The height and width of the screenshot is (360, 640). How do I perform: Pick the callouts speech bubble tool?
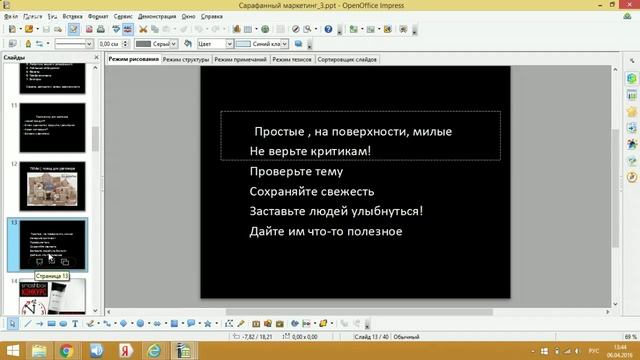click(191, 324)
